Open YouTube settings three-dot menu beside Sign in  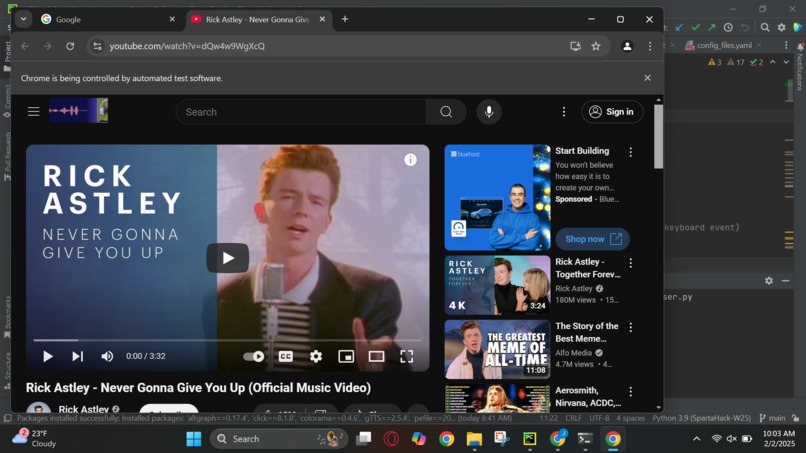coord(564,112)
